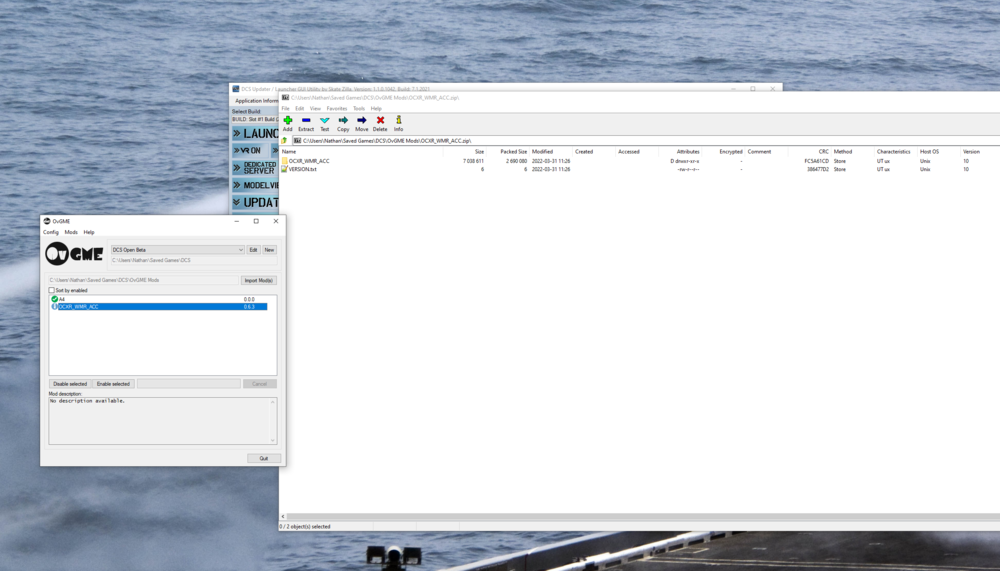This screenshot has height=571, width=1000.
Task: Sort 7-Zip list by Accessed column
Action: click(x=637, y=152)
